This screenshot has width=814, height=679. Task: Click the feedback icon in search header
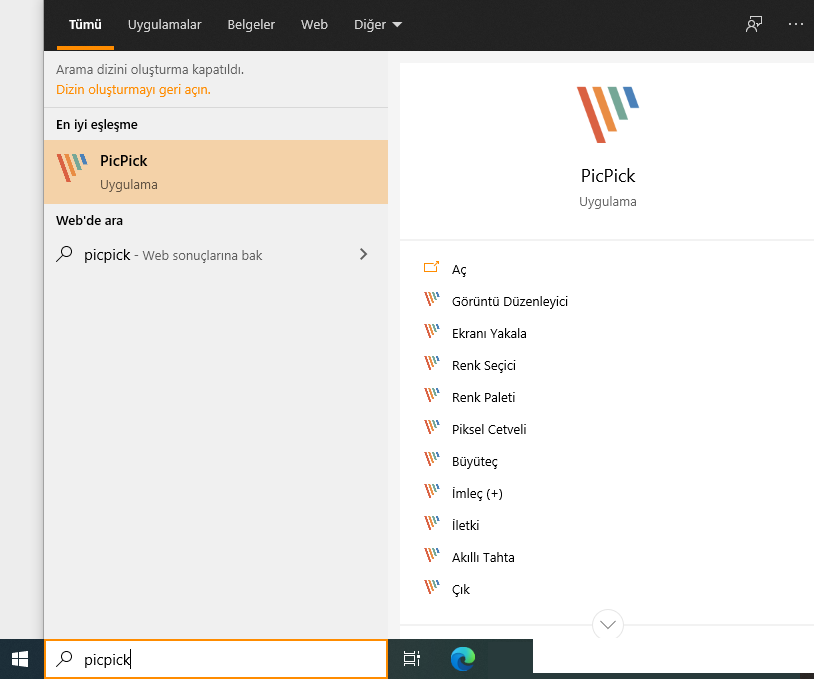pos(754,24)
